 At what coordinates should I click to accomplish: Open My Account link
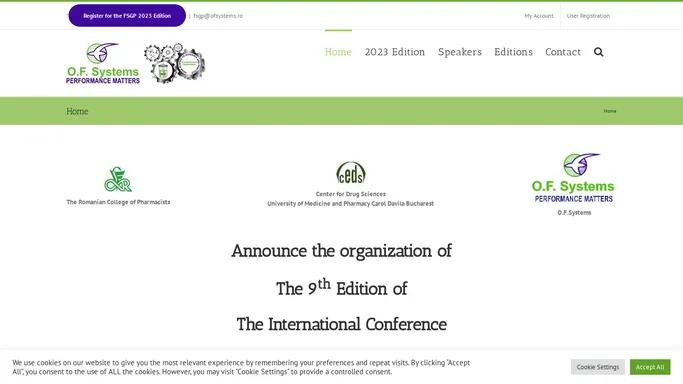click(539, 16)
